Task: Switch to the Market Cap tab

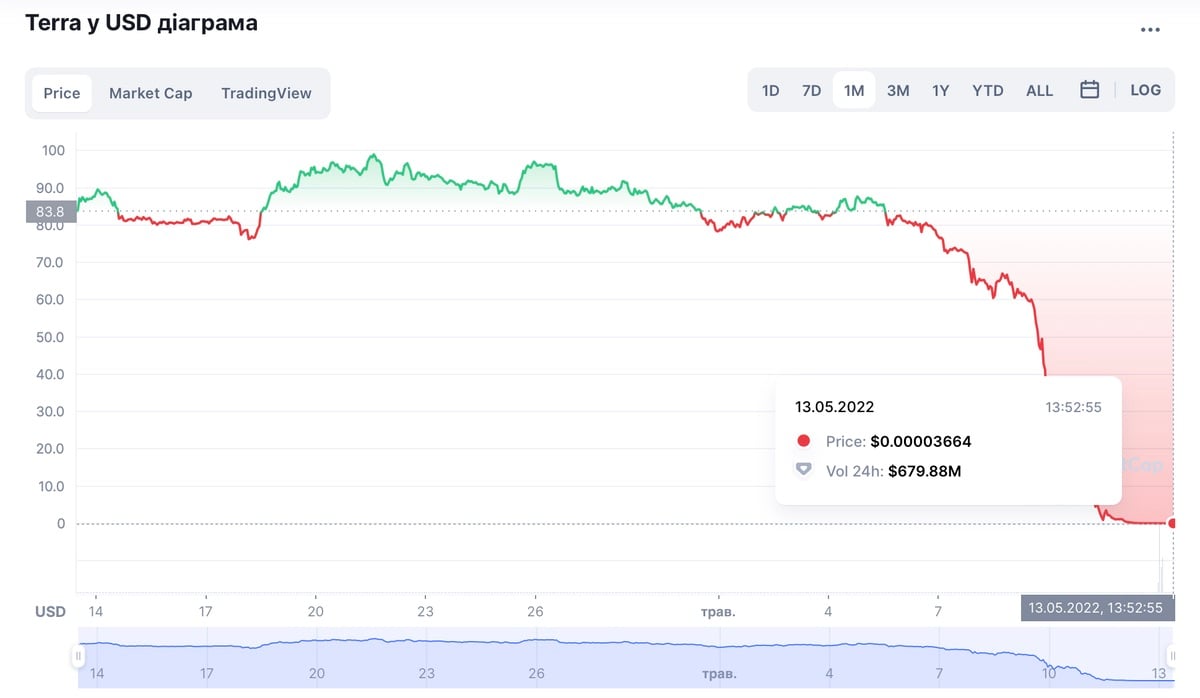Action: [x=151, y=93]
